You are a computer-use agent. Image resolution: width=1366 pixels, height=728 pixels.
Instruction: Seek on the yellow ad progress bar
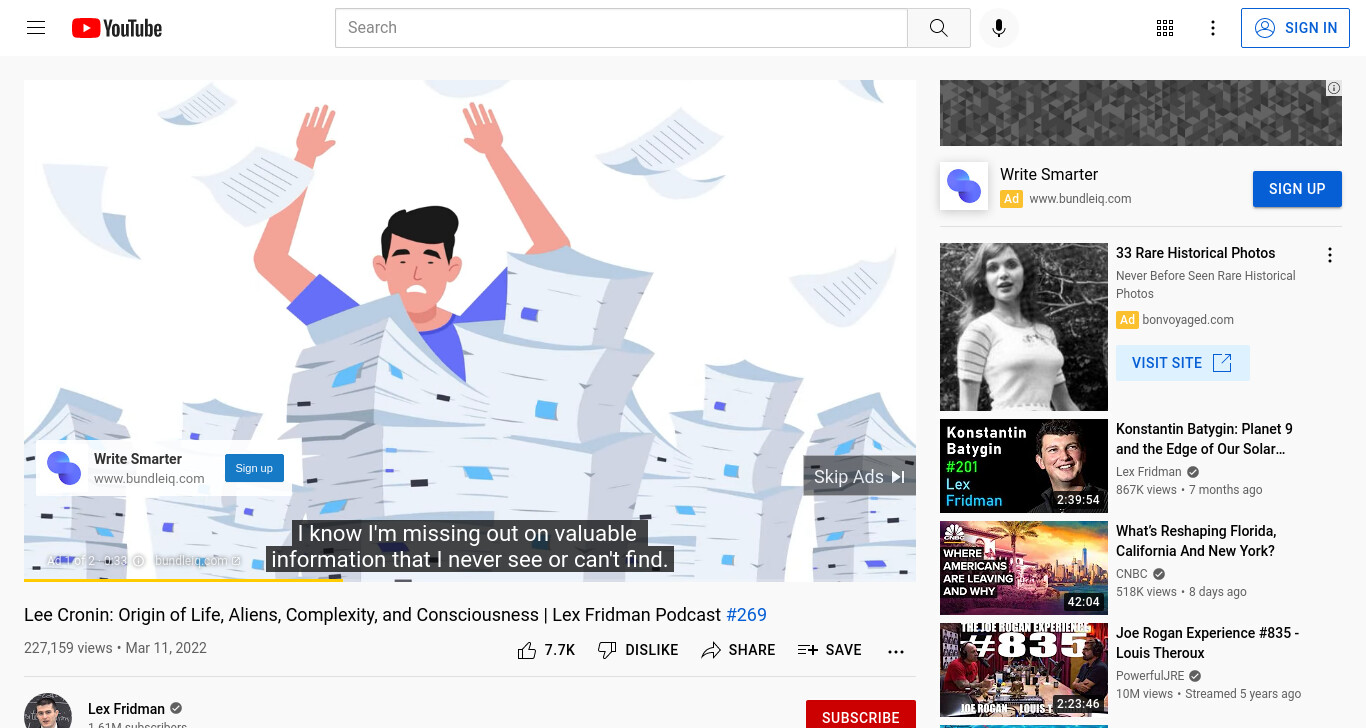coord(470,580)
